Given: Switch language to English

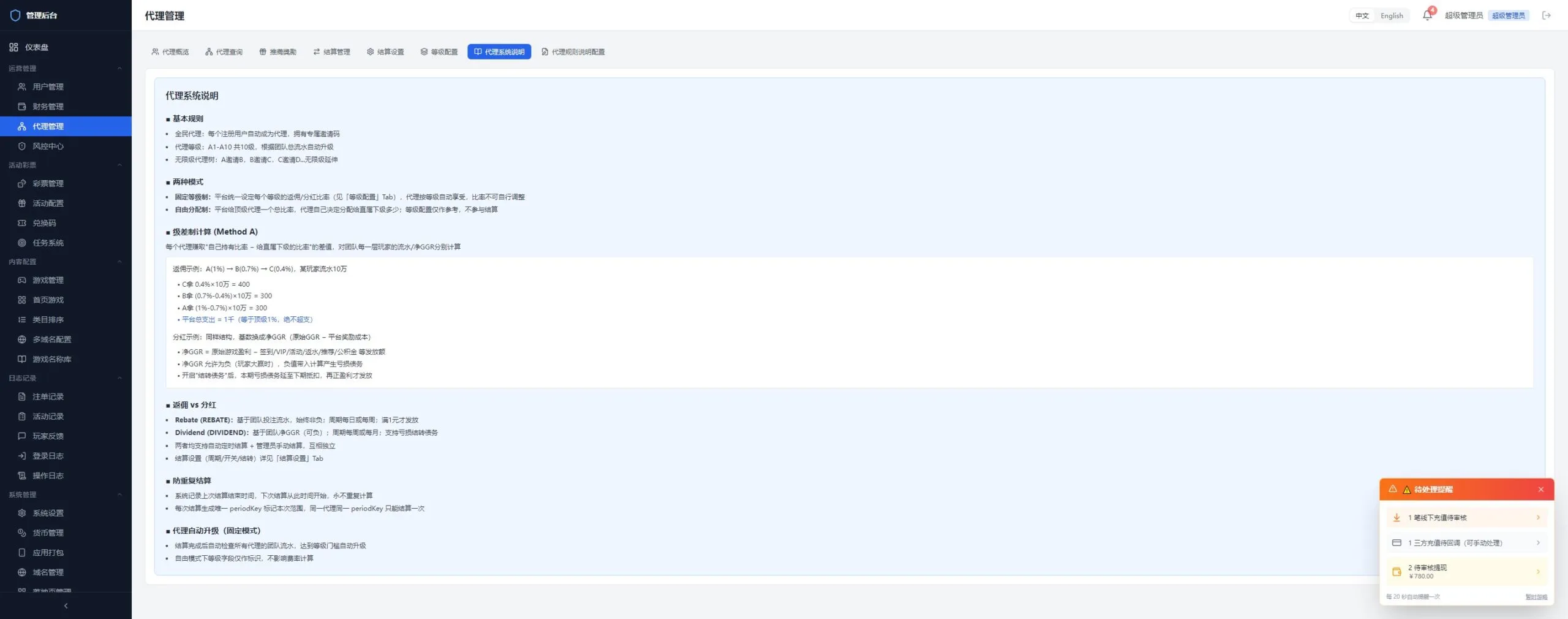Looking at the screenshot, I should pos(1392,16).
